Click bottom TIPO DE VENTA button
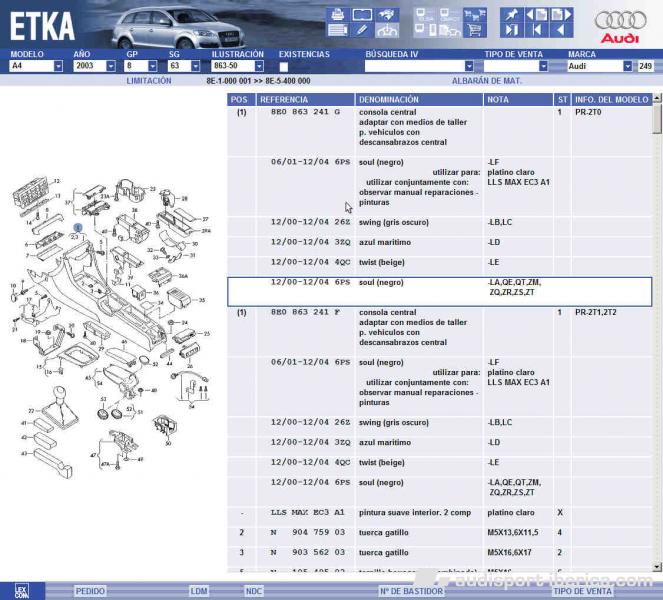This screenshot has width=663, height=600. pos(582,591)
